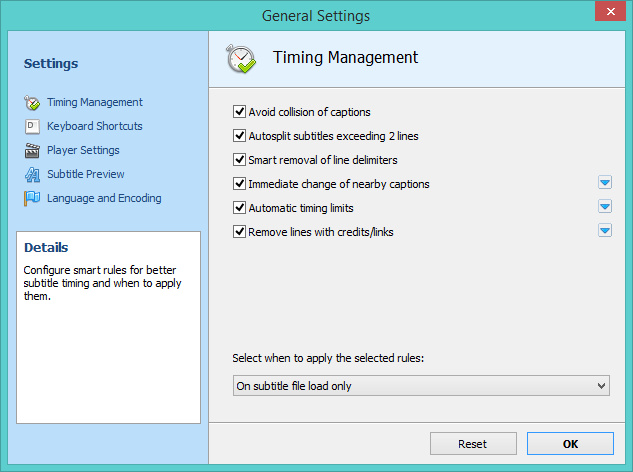Viewport: 633px width, 472px height.
Task: Toggle the Automatic timing limits checkbox
Action: (x=239, y=208)
